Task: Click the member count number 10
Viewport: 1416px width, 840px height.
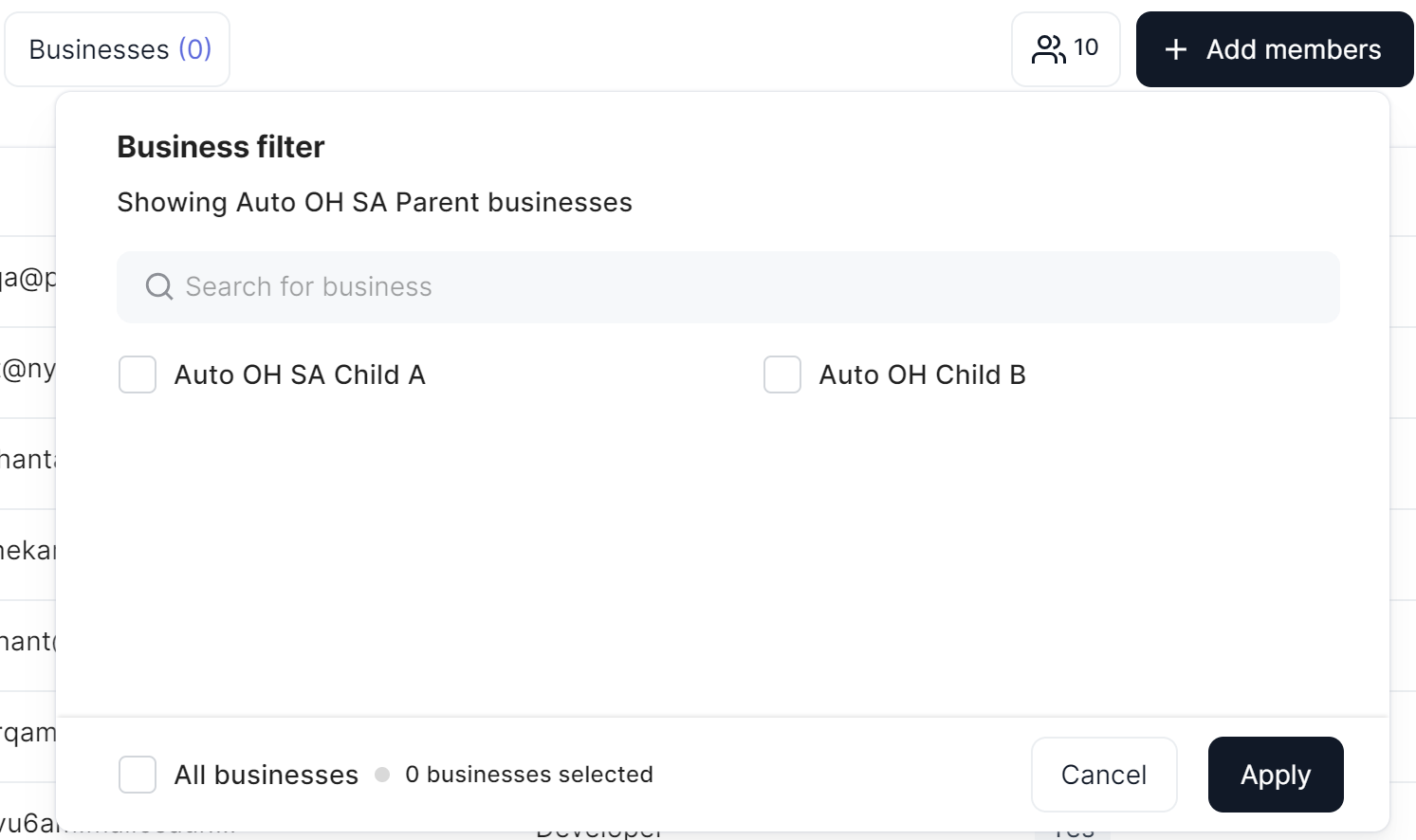Action: 1086,47
